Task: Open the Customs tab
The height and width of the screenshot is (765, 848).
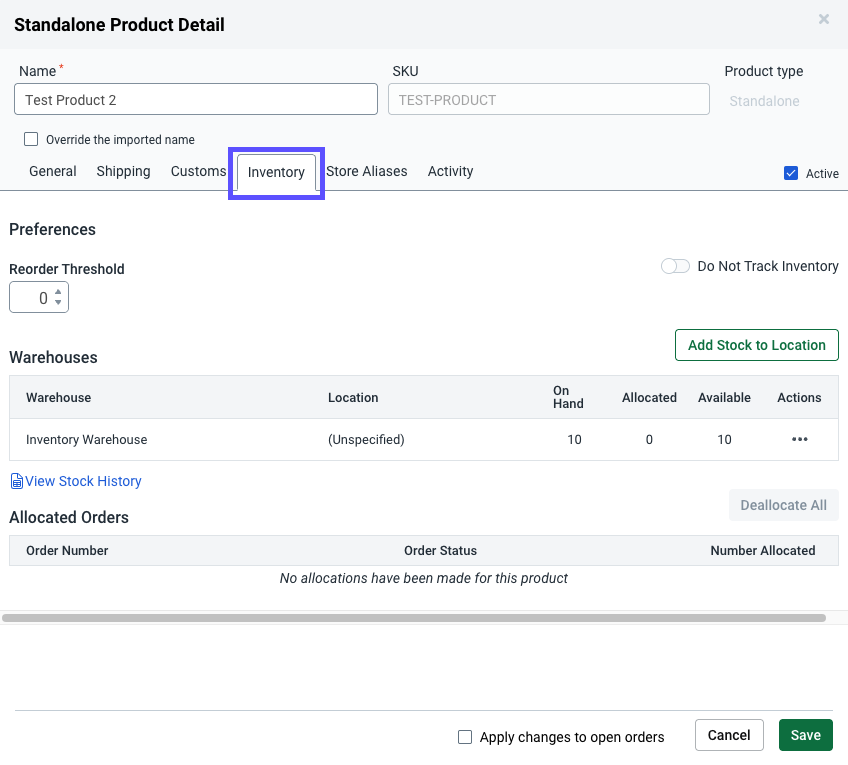Action: coord(197,171)
